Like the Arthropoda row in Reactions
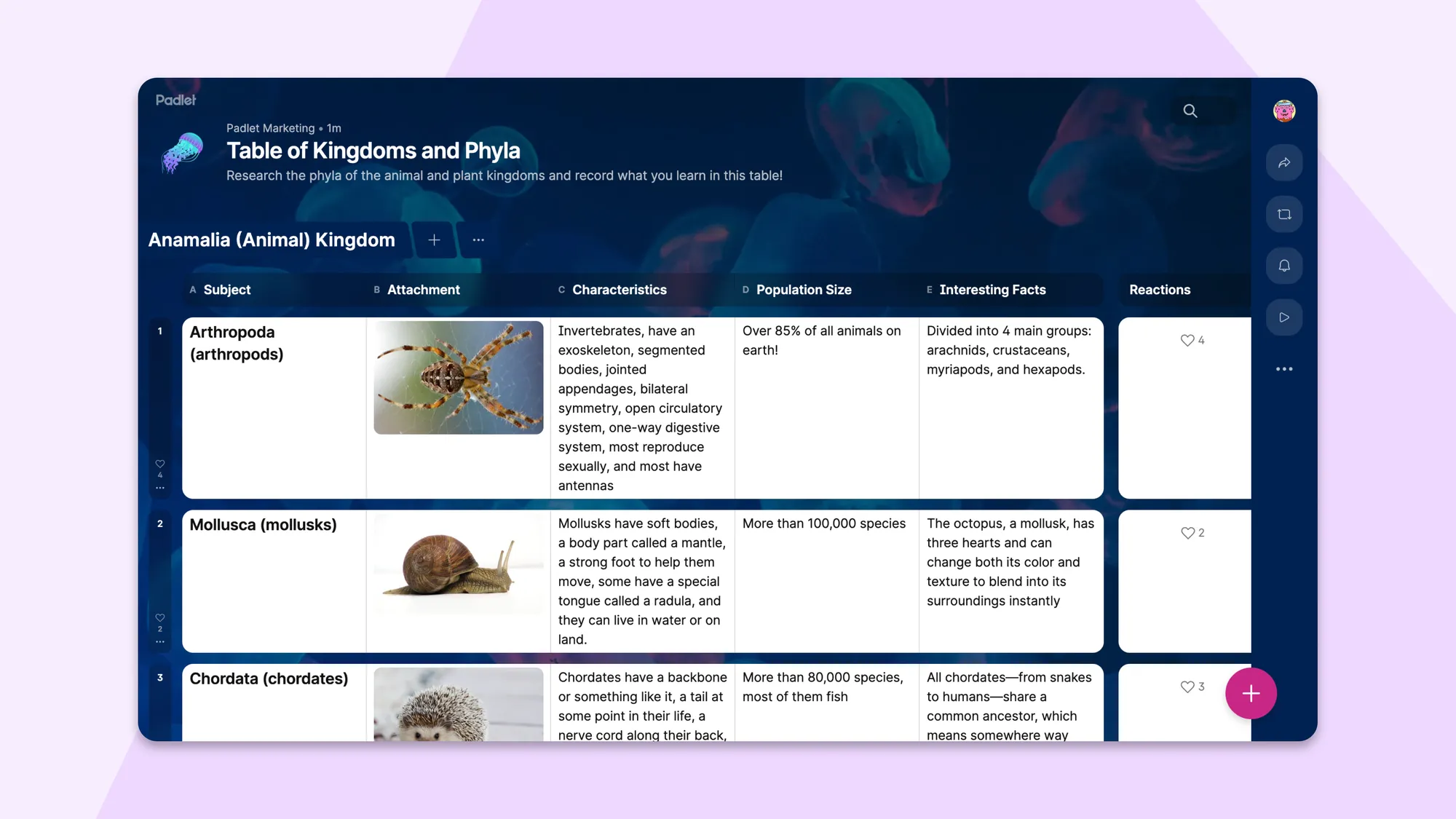 click(x=1187, y=340)
